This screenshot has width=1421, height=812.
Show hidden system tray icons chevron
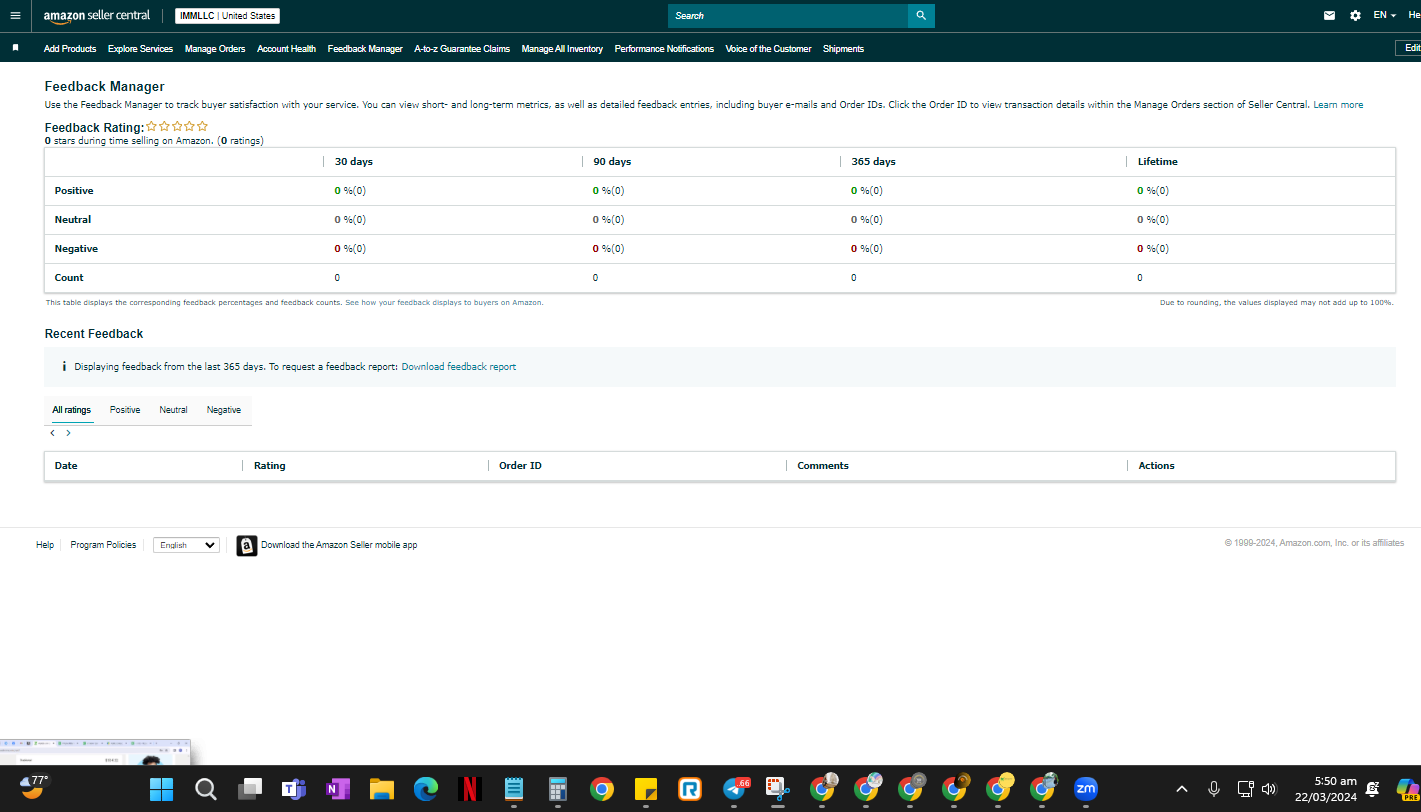[x=1182, y=789]
